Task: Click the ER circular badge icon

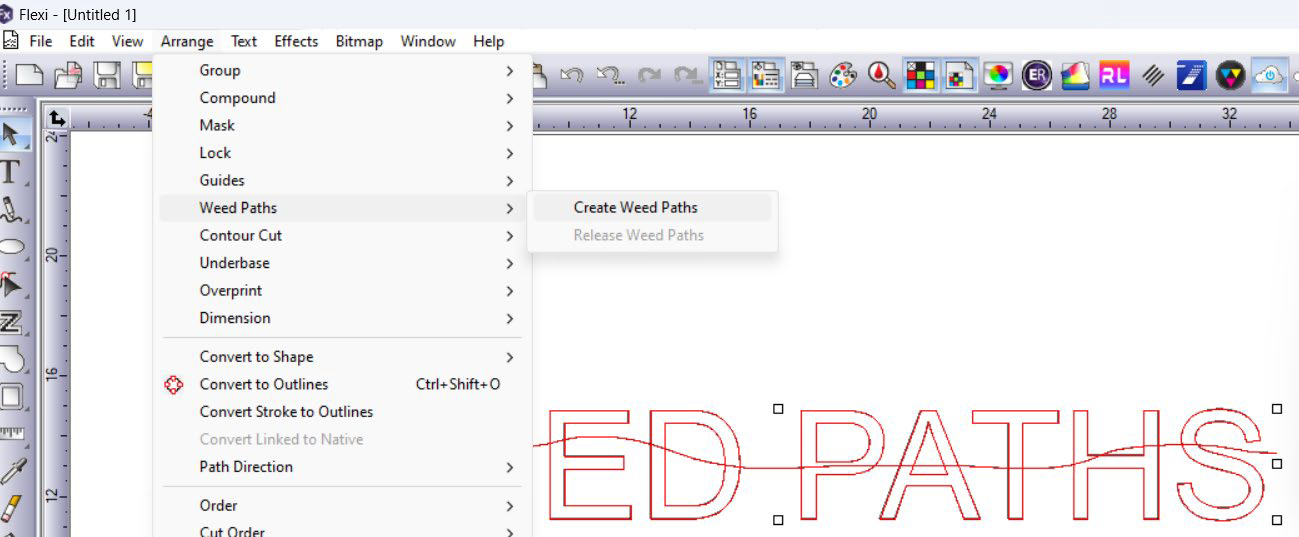Action: (x=1036, y=76)
